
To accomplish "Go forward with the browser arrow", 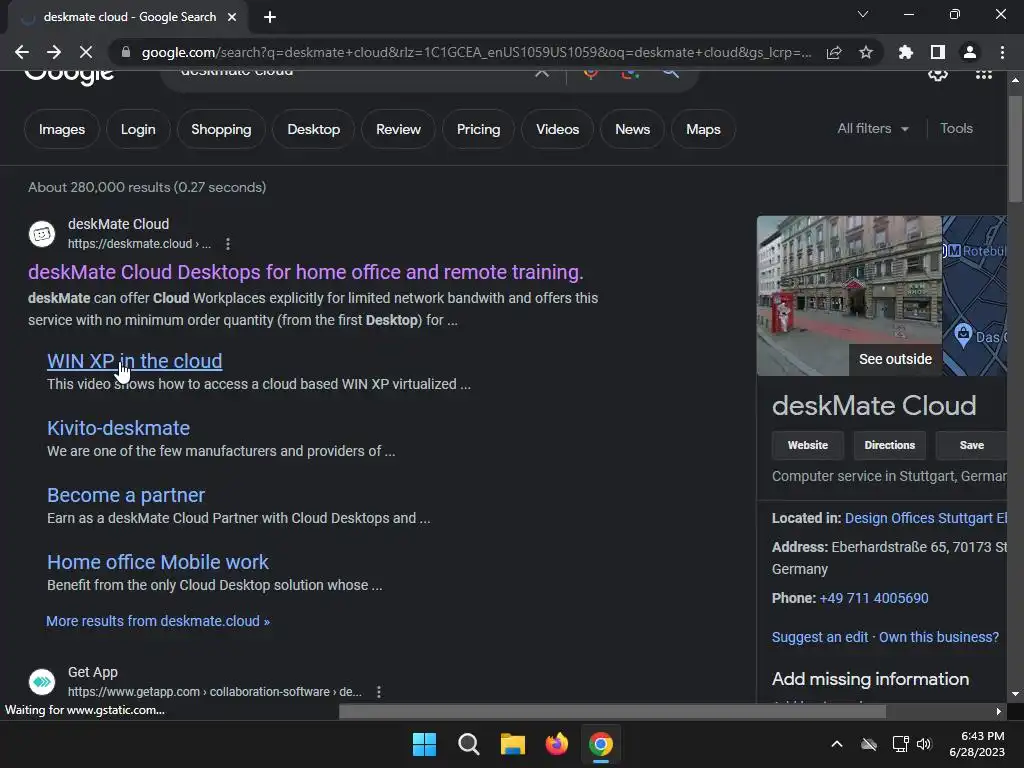I will coord(54,52).
